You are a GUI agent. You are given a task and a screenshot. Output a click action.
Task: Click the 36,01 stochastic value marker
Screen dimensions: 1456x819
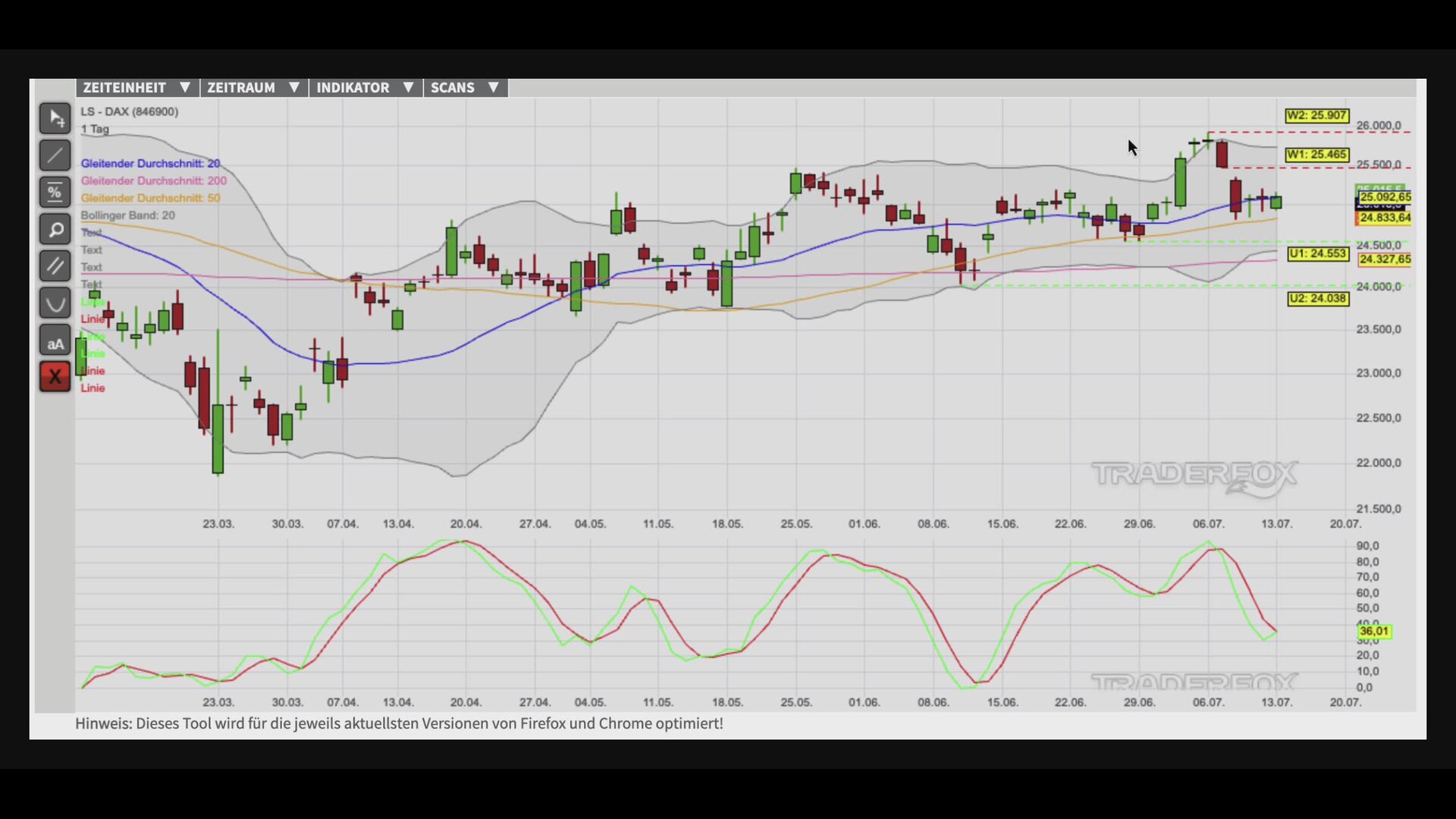[1374, 632]
